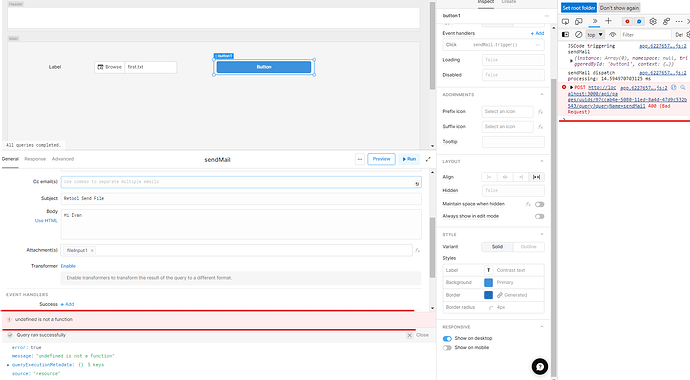Open options for the Click event handler
Screen dimensions: 690x380
click(x=538, y=45)
